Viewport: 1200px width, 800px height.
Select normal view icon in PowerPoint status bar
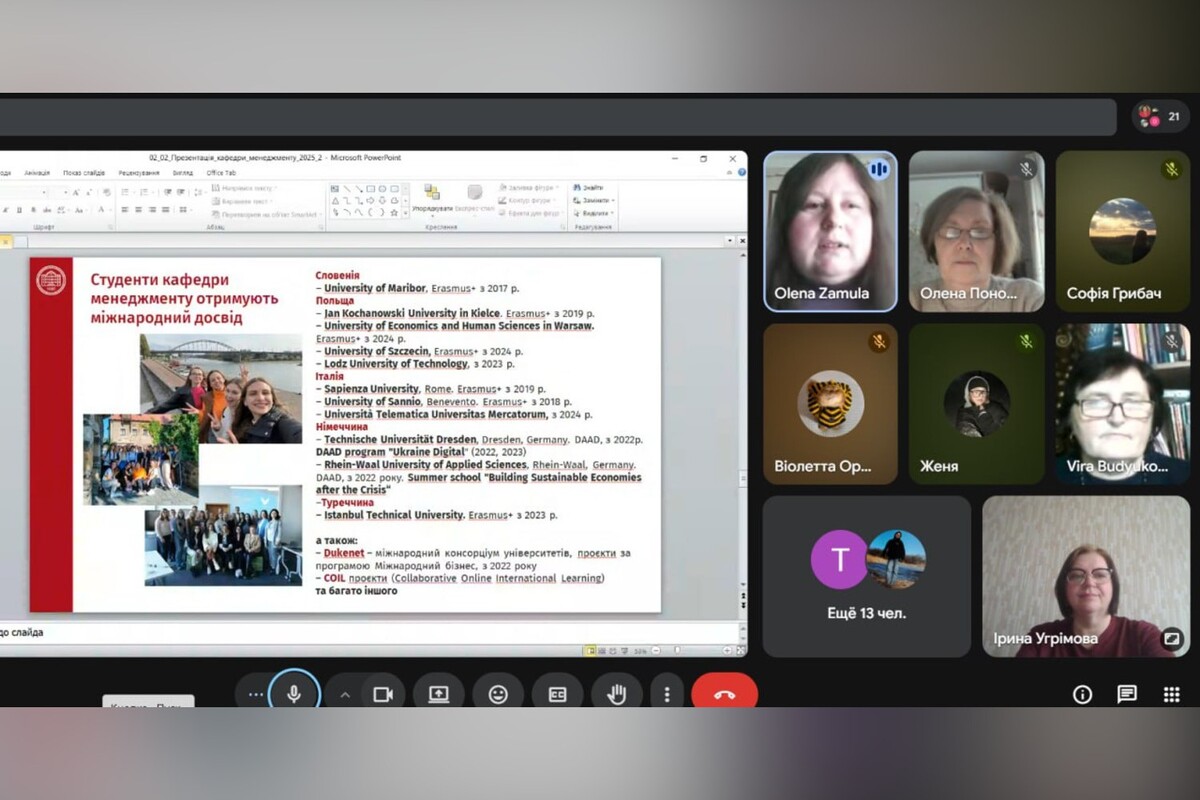[x=591, y=651]
